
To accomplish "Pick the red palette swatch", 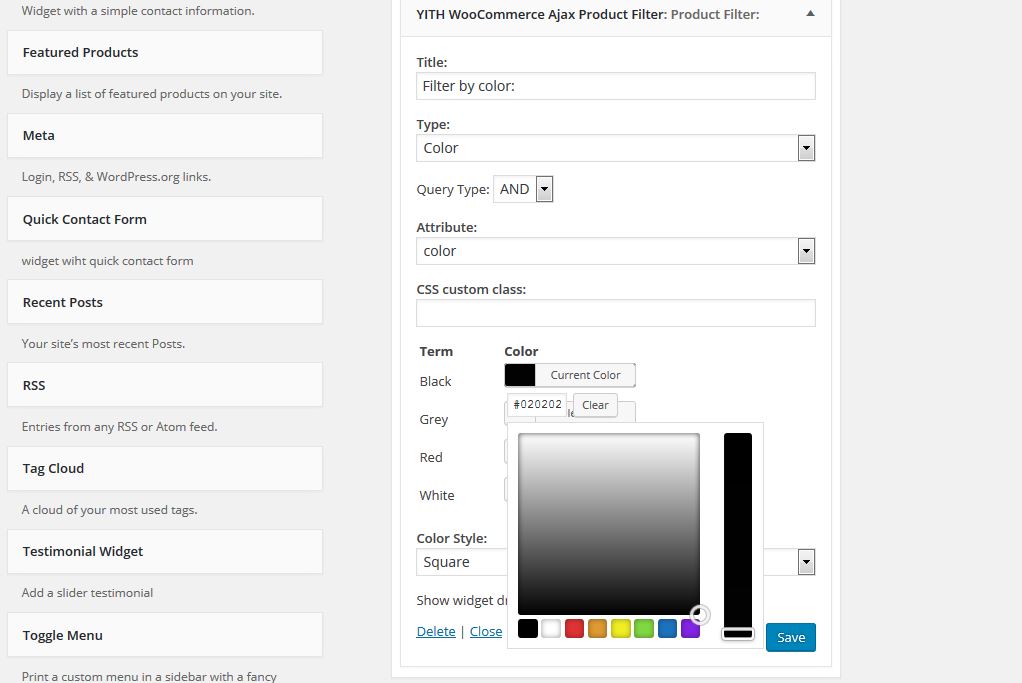I will [x=574, y=629].
